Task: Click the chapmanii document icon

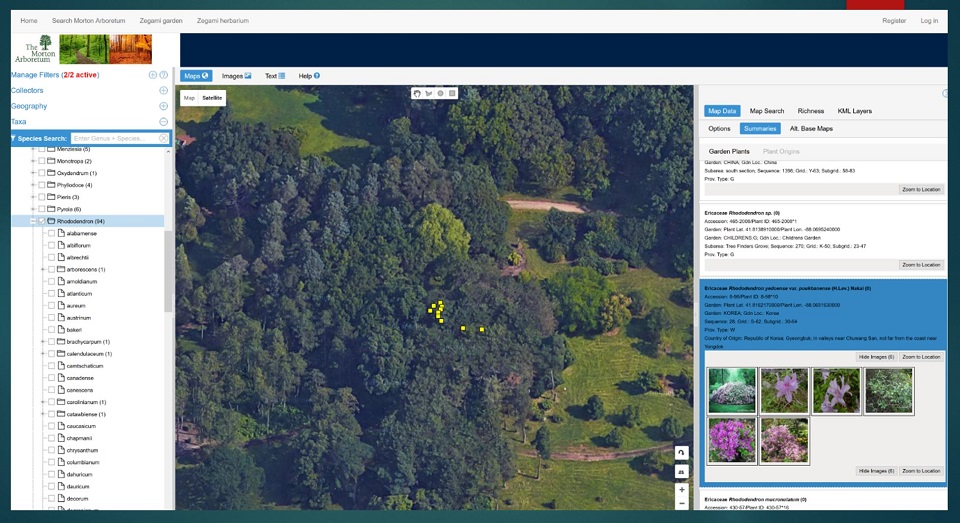Action: click(61, 438)
